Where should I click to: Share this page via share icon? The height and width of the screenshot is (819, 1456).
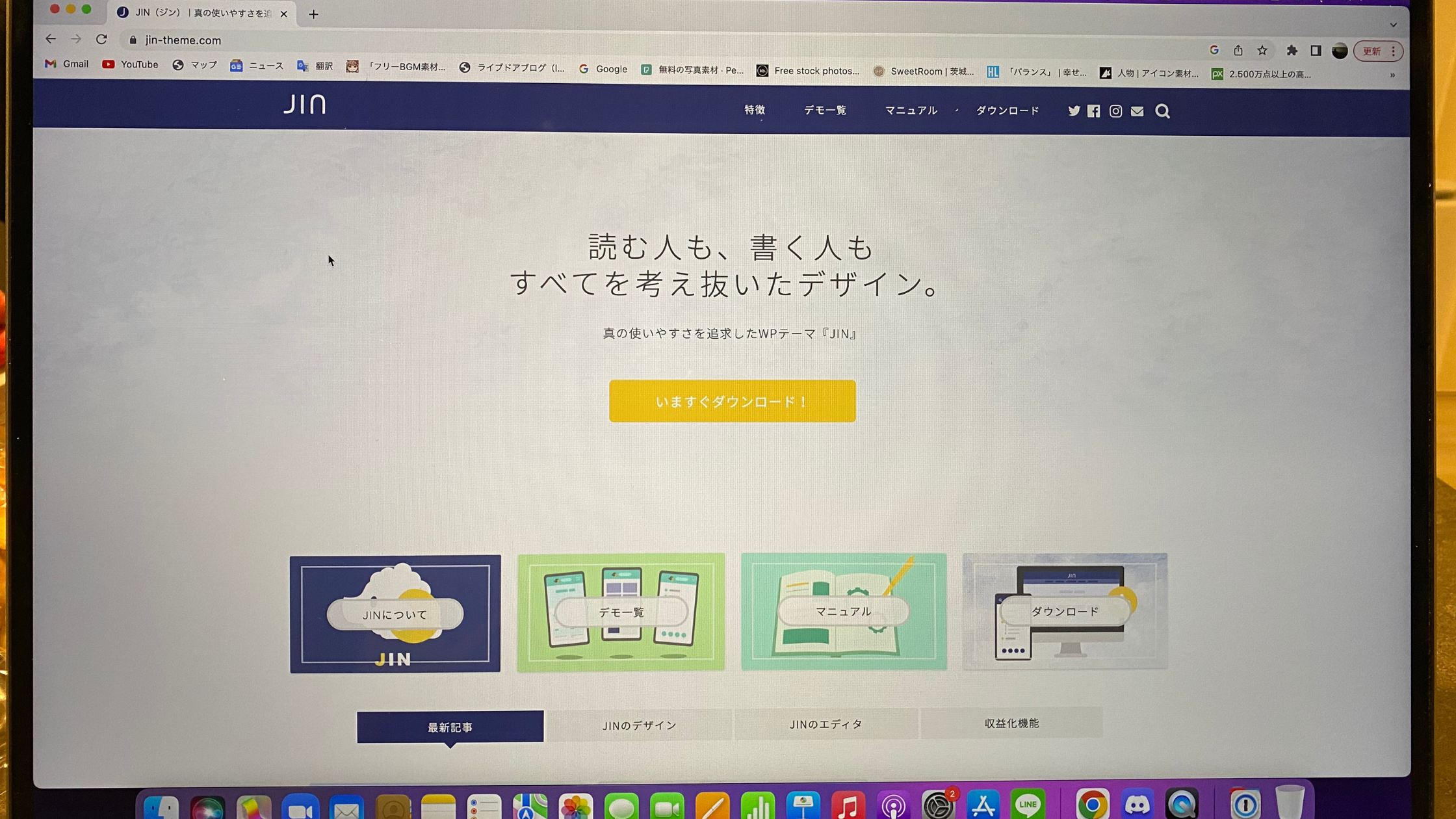click(x=1238, y=50)
